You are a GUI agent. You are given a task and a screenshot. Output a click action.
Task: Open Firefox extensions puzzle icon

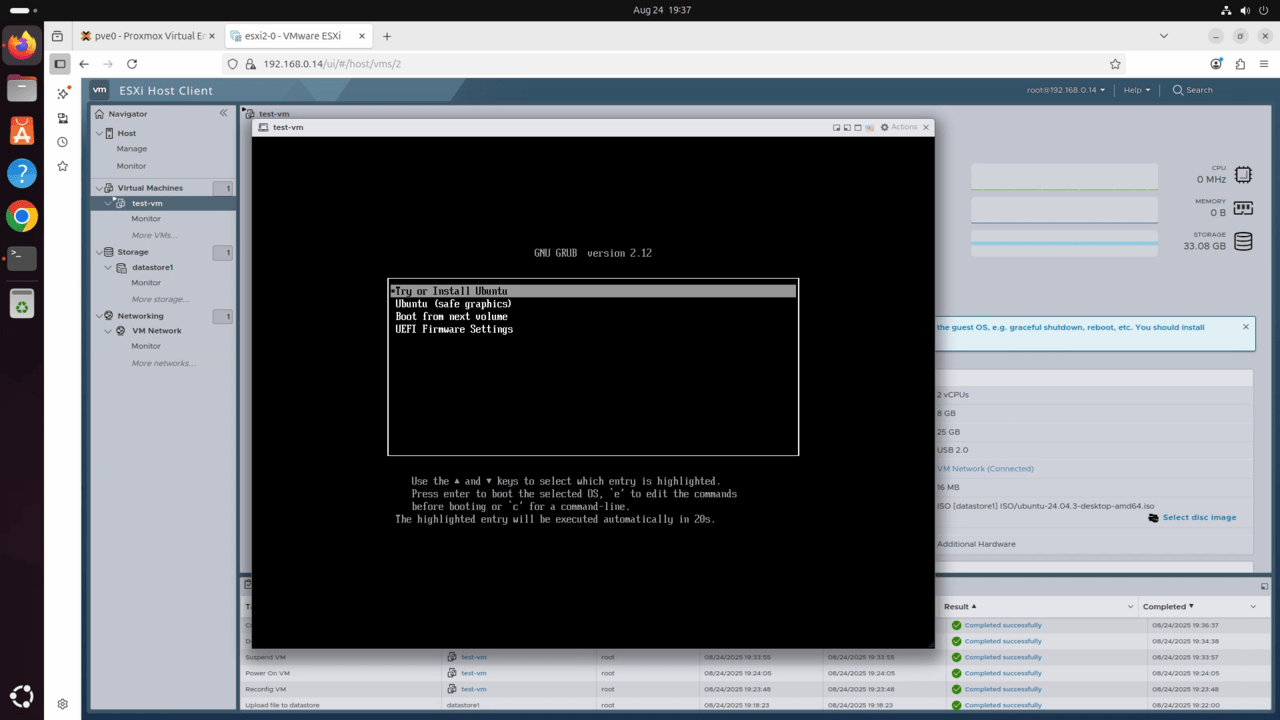pos(1240,64)
